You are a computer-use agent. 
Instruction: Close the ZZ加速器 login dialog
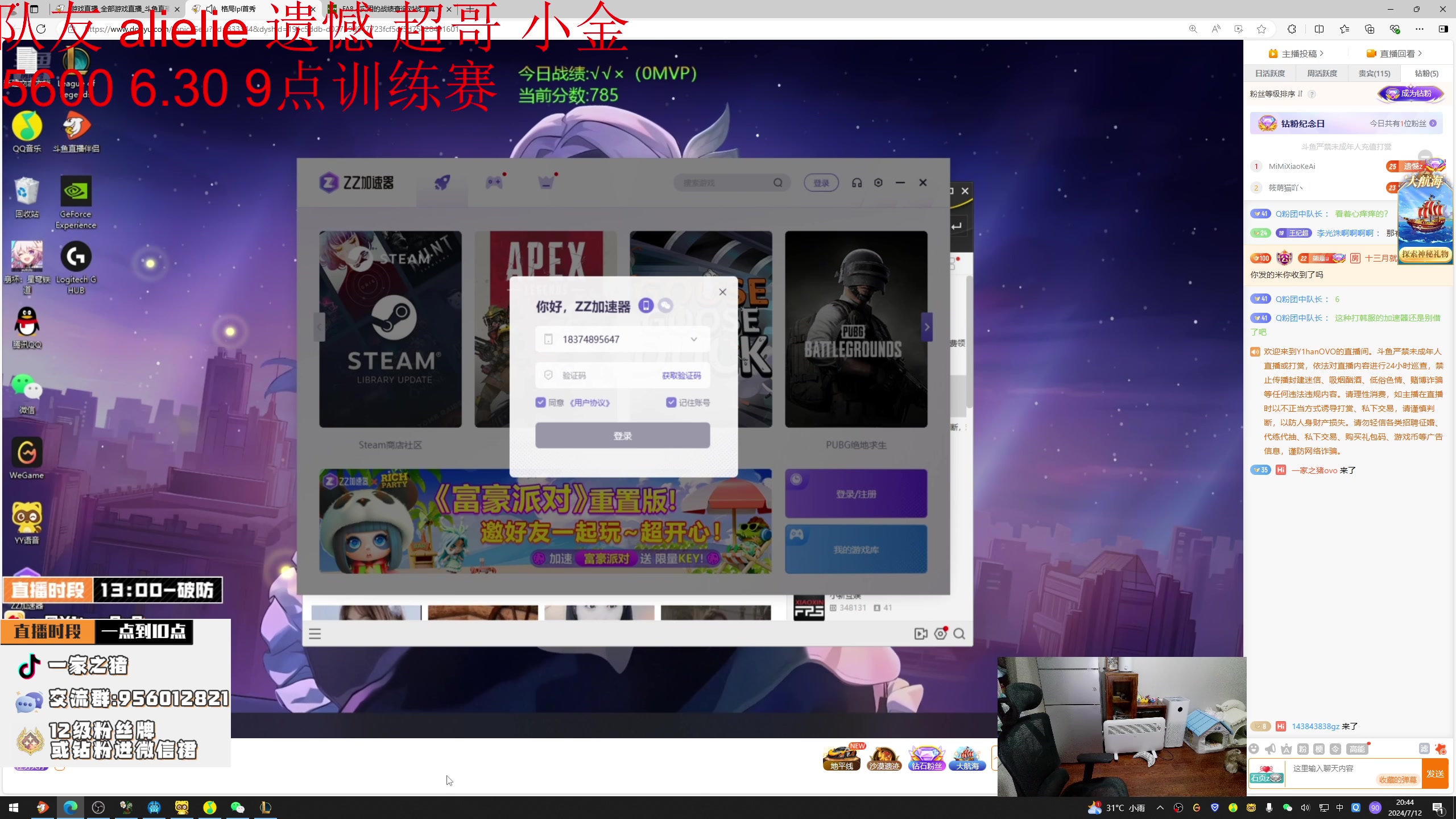(722, 292)
